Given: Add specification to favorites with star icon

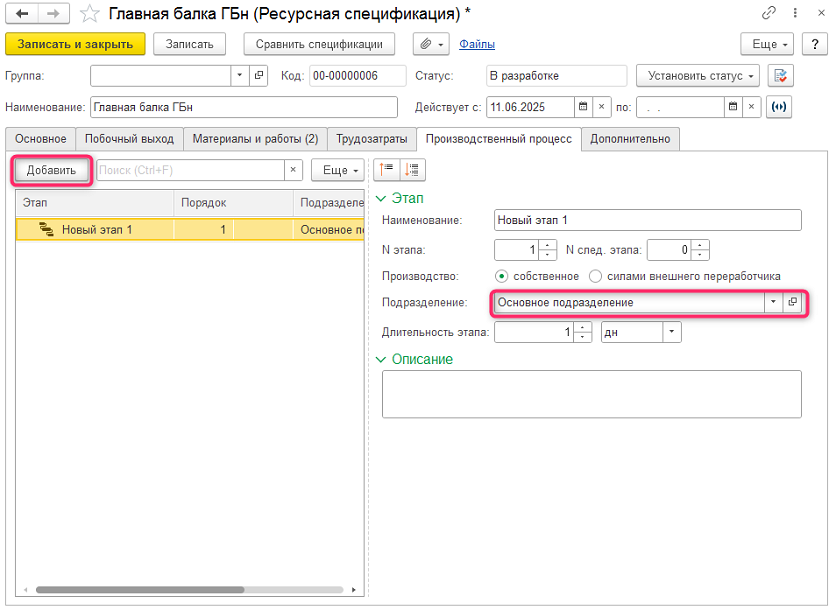Looking at the screenshot, I should click(x=90, y=13).
